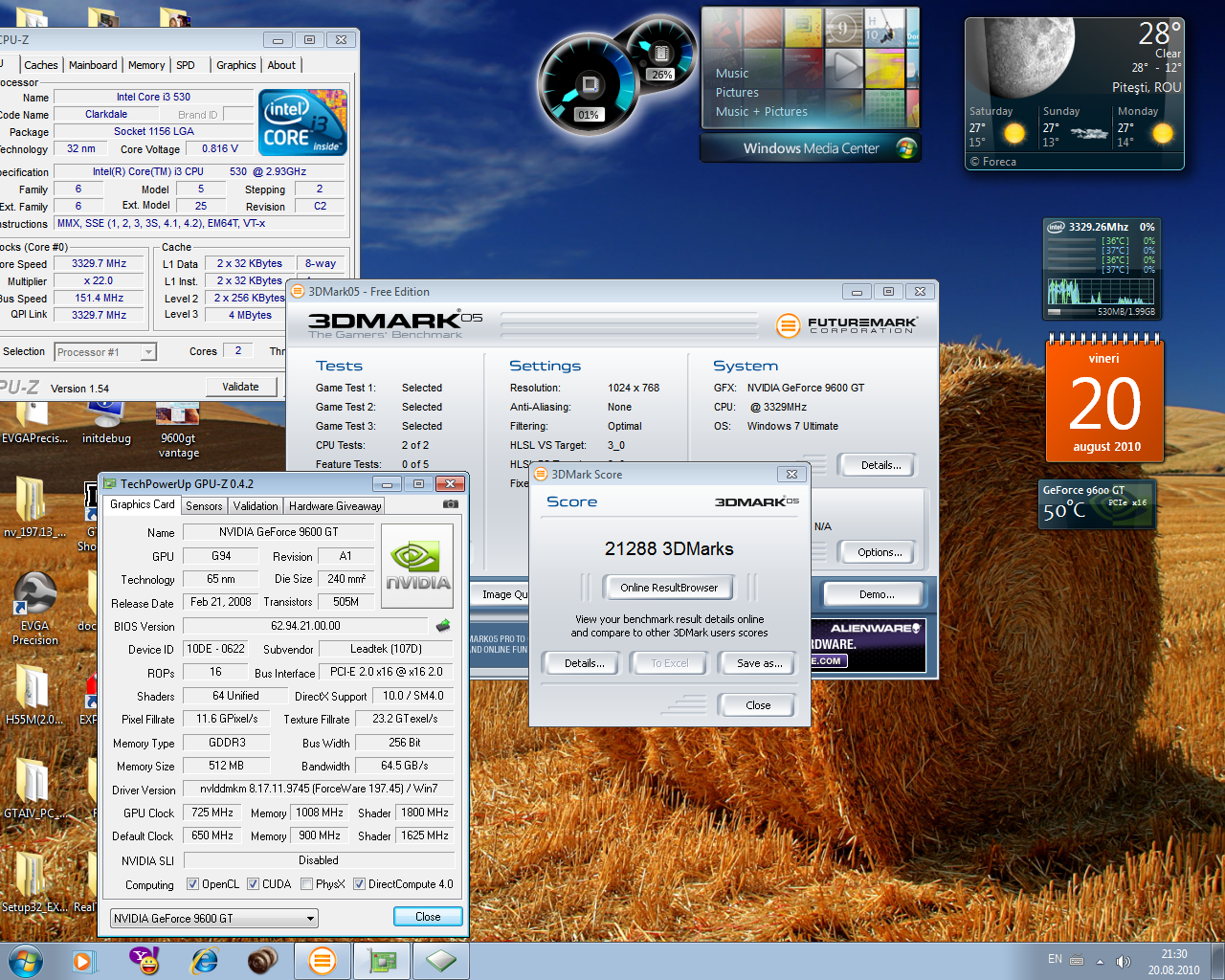Toggle the PhysX checkbox in GPU-Z
The height and width of the screenshot is (980, 1225).
pos(306,884)
